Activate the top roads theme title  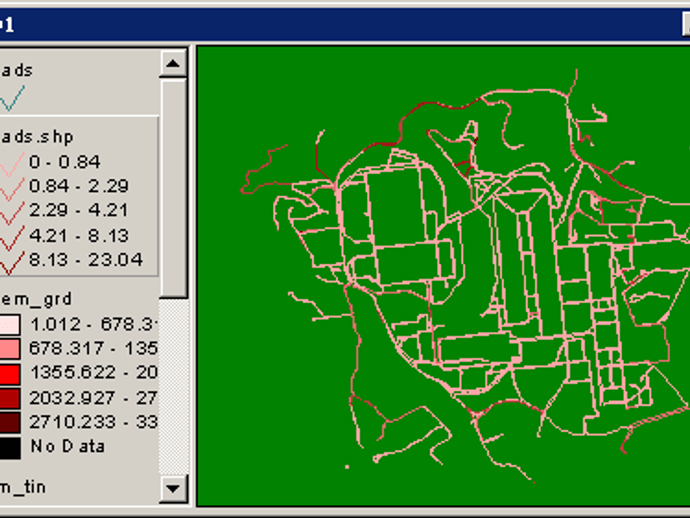[17, 70]
